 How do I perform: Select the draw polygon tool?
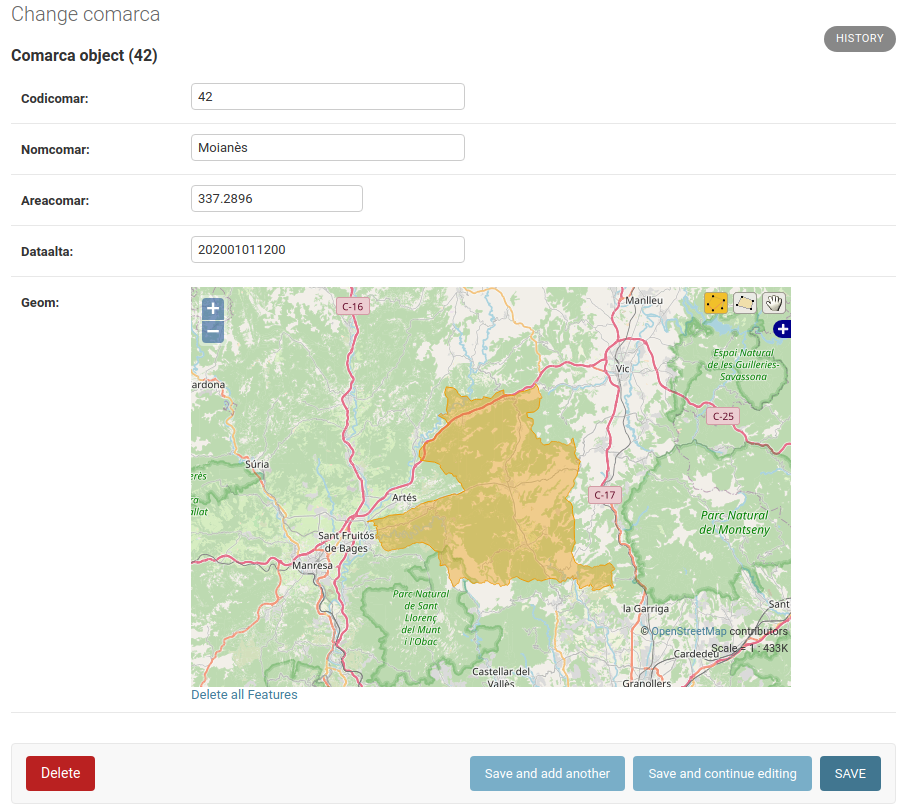tap(744, 303)
